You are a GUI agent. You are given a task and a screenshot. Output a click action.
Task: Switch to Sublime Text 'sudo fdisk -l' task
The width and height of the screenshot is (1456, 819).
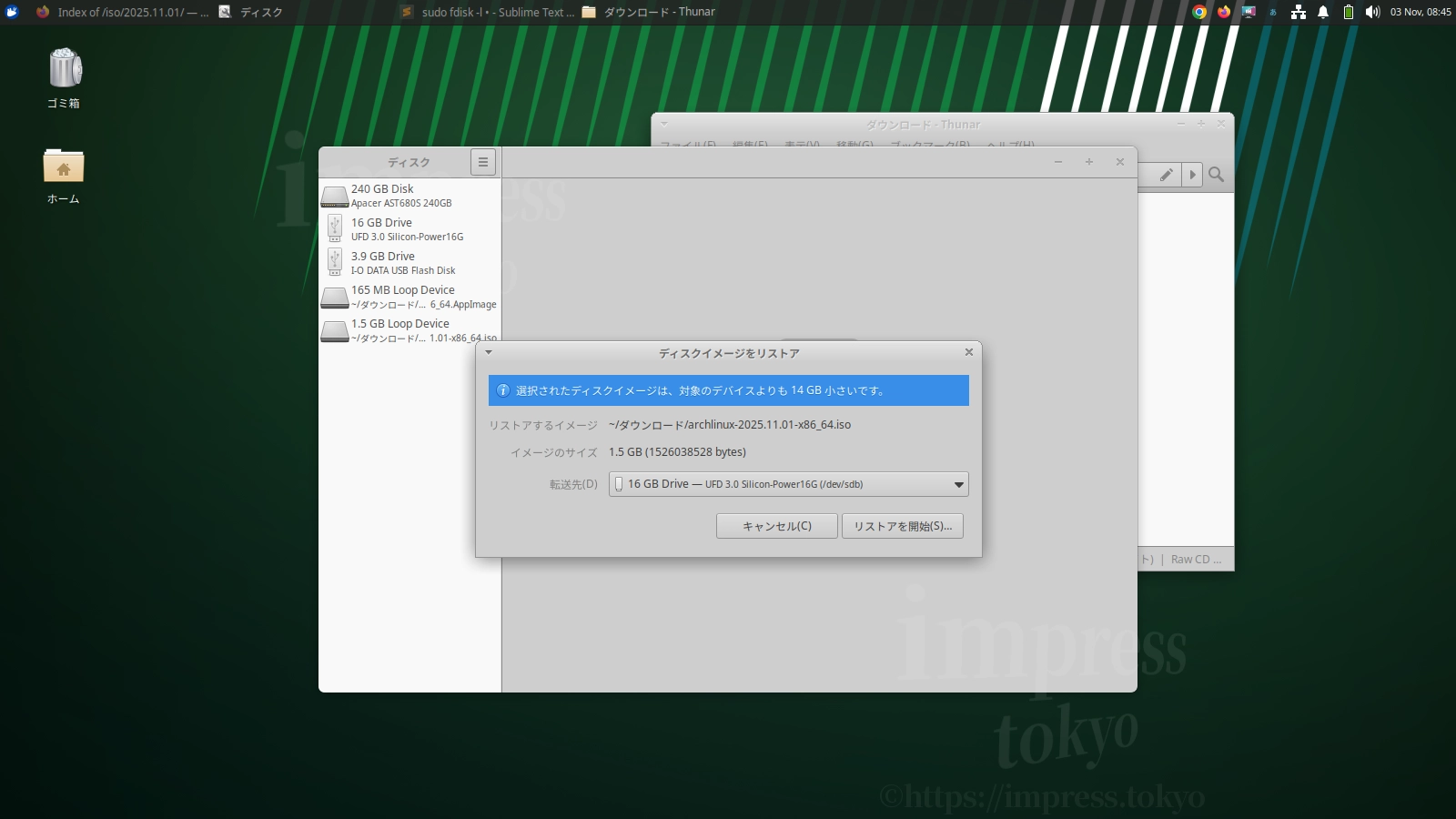pos(488,12)
